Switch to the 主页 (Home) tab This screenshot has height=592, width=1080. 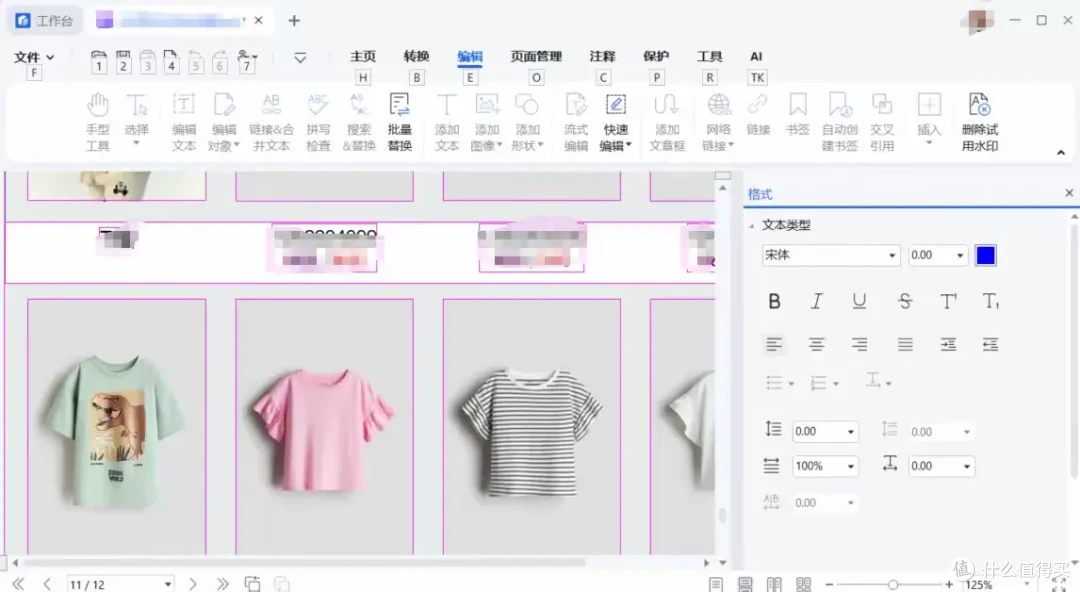(363, 57)
